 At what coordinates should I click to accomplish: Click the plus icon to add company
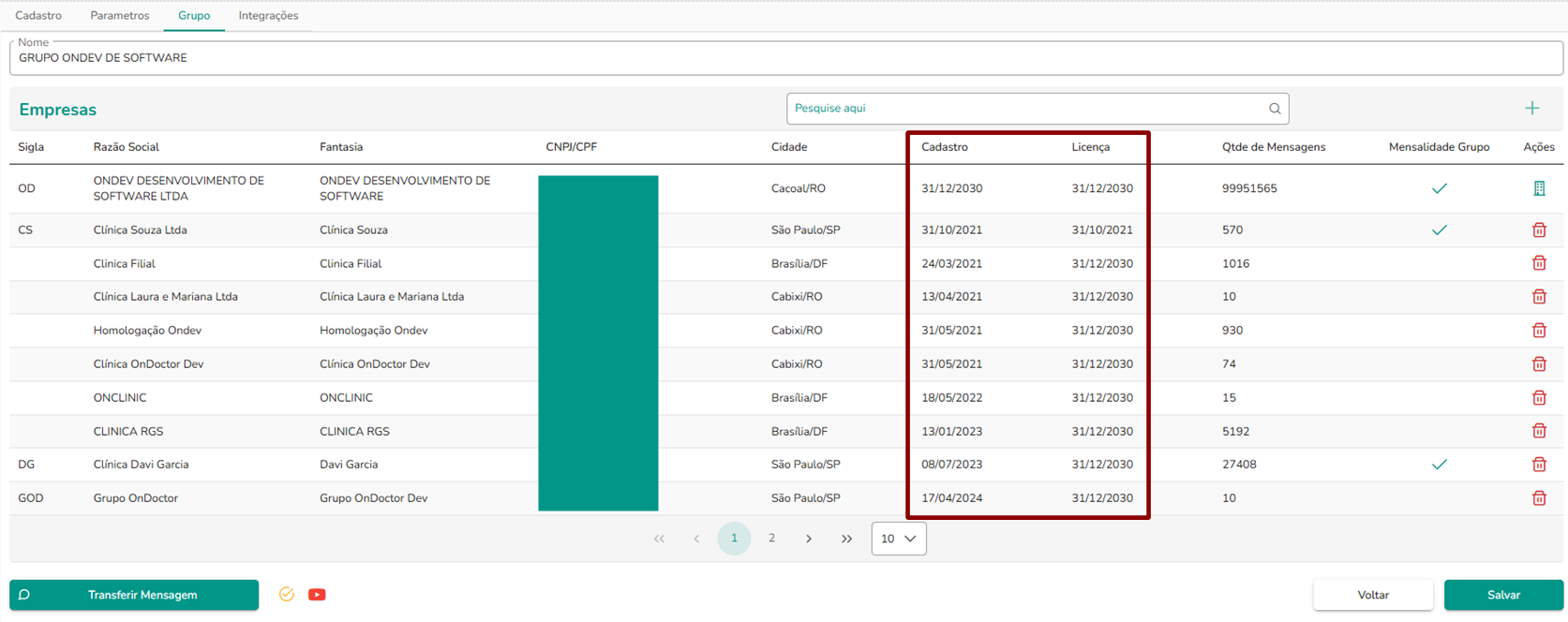coord(1531,109)
